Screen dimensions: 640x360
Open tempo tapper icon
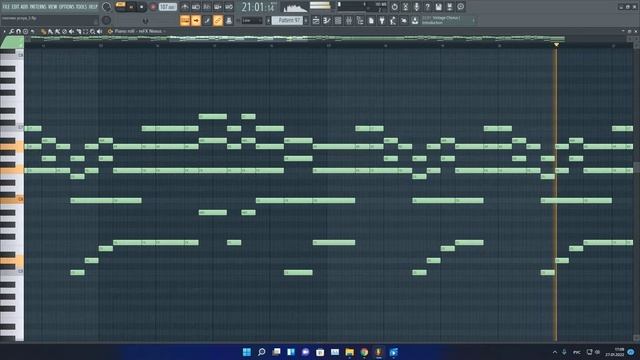393,20
